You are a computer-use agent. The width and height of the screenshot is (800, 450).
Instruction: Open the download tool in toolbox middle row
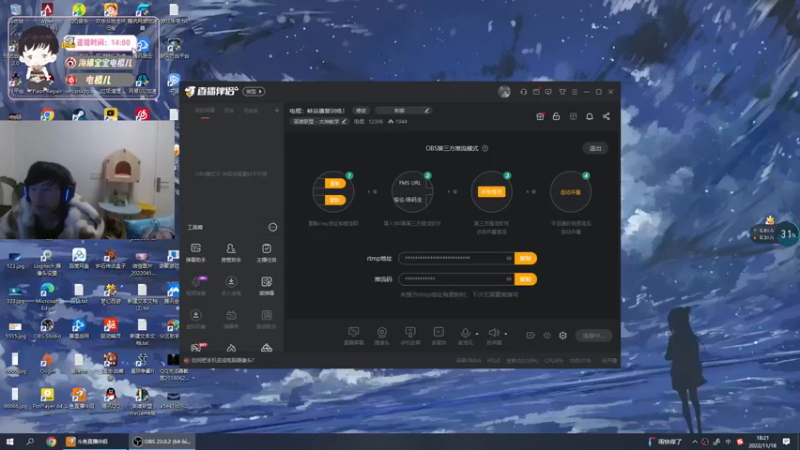click(231, 286)
